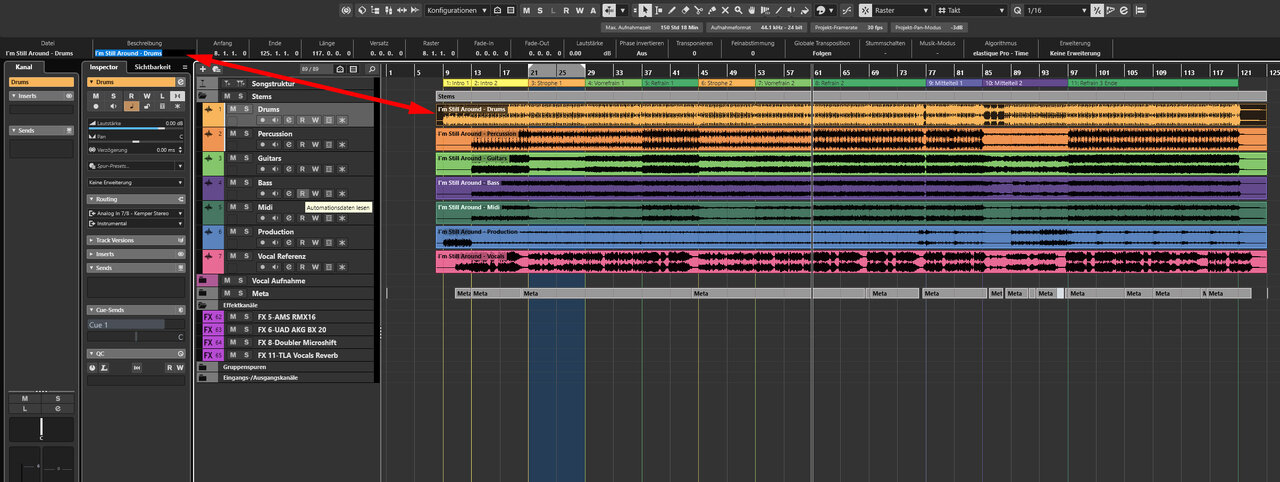Solo the Percussion track
Image resolution: width=1280 pixels, height=482 pixels.
click(x=246, y=133)
